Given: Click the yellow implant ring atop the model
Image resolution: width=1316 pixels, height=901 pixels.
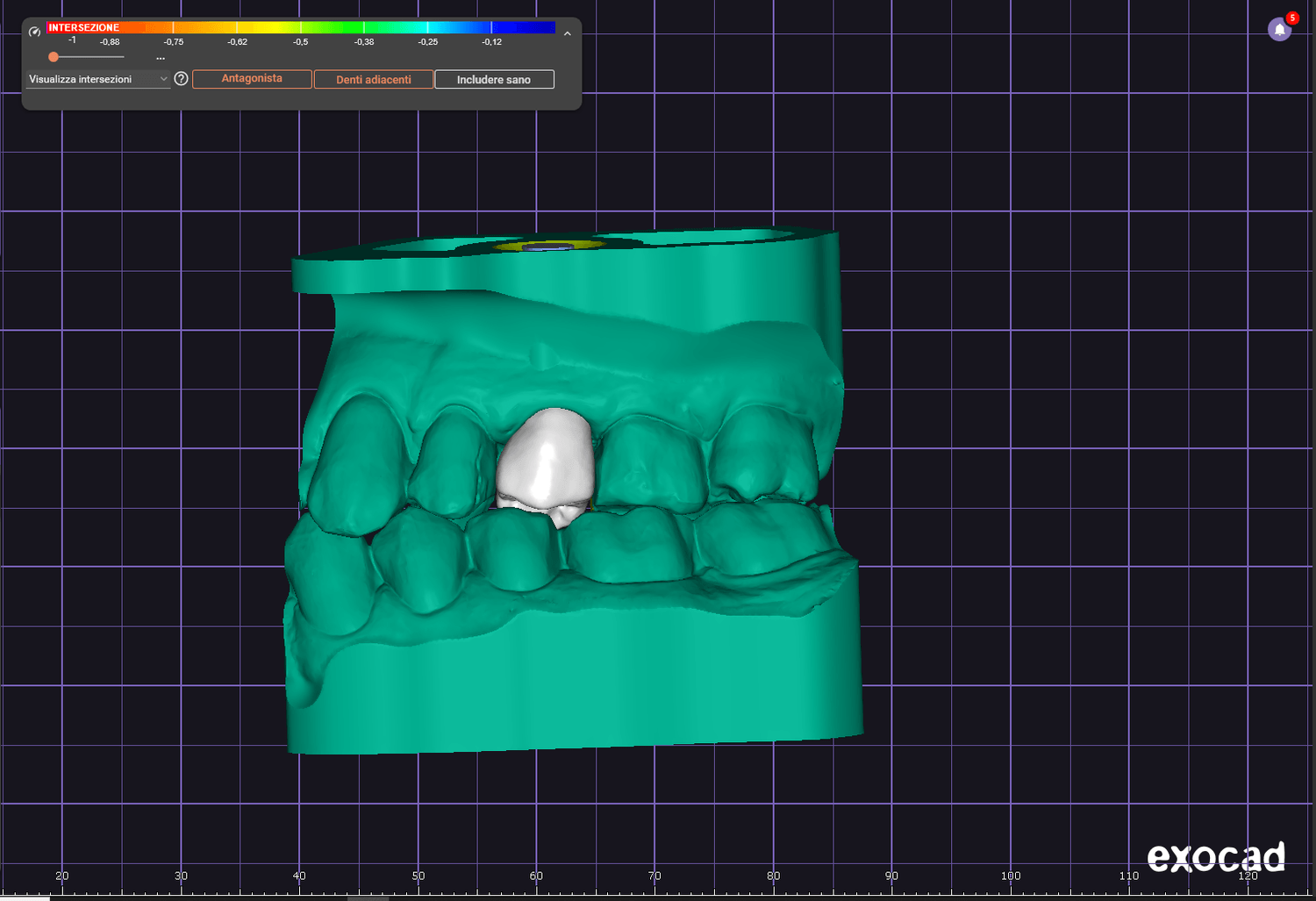Looking at the screenshot, I should (548, 247).
